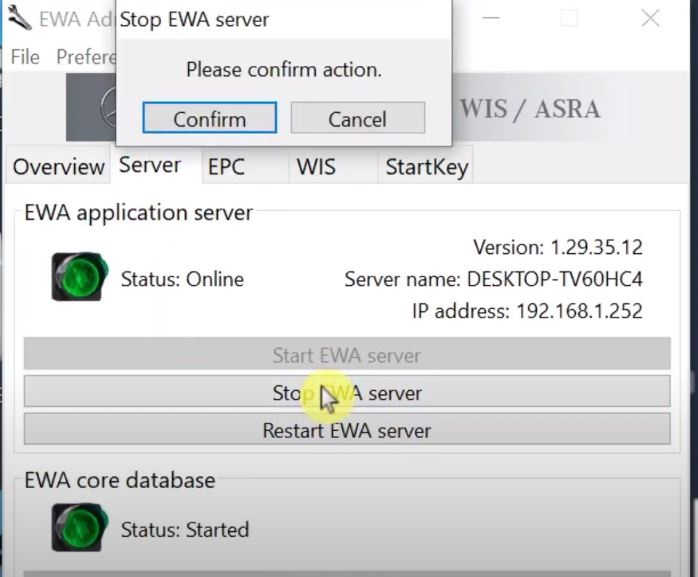Click the 'WIS / ASRA' banner text
Image resolution: width=698 pixels, height=577 pixels.
tap(530, 109)
